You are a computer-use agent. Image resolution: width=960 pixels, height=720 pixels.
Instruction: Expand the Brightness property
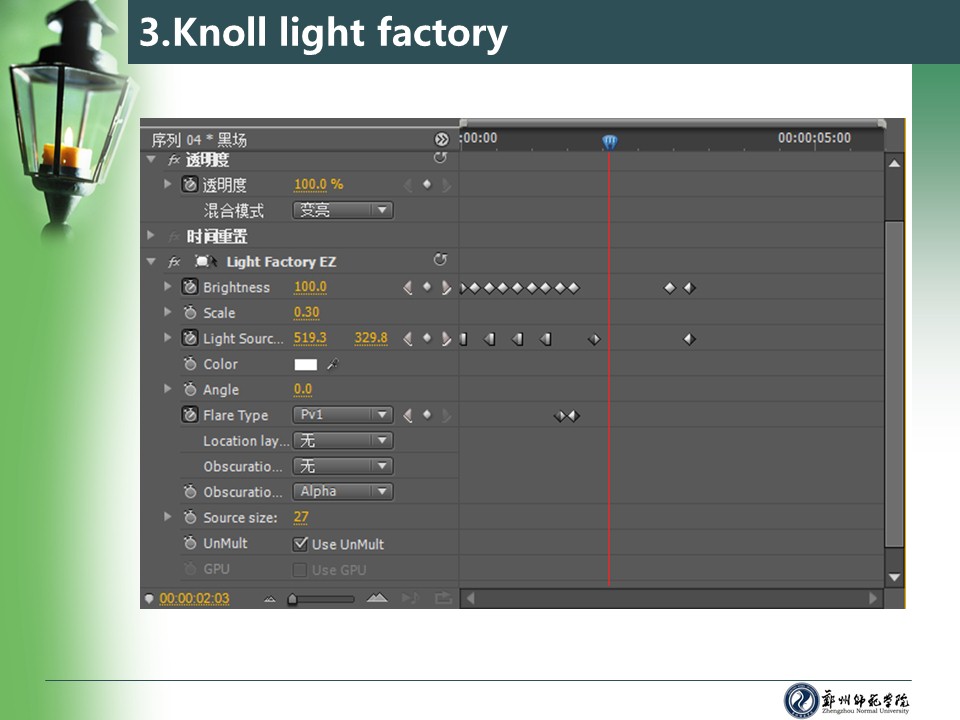pyautogui.click(x=167, y=286)
